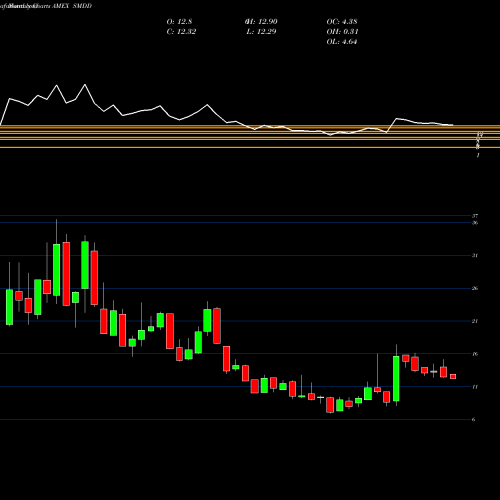500x500 pixels.
Task: Select the 'OL: 4.64' reading
Action: tap(342, 42)
